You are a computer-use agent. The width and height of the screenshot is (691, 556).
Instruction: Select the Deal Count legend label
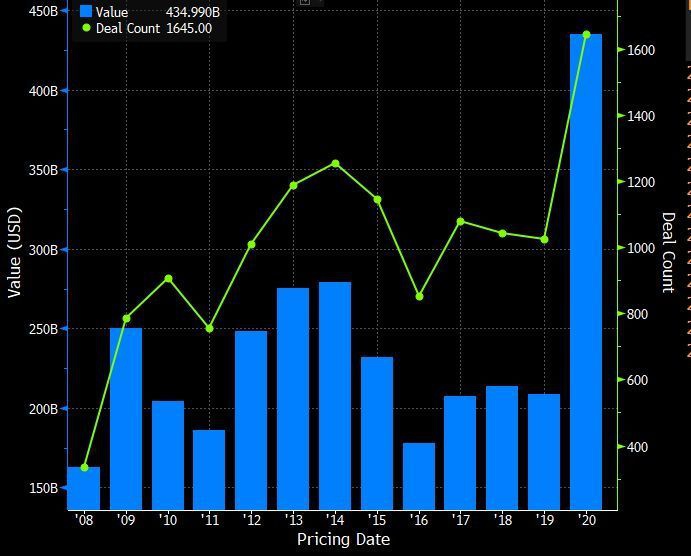point(128,28)
